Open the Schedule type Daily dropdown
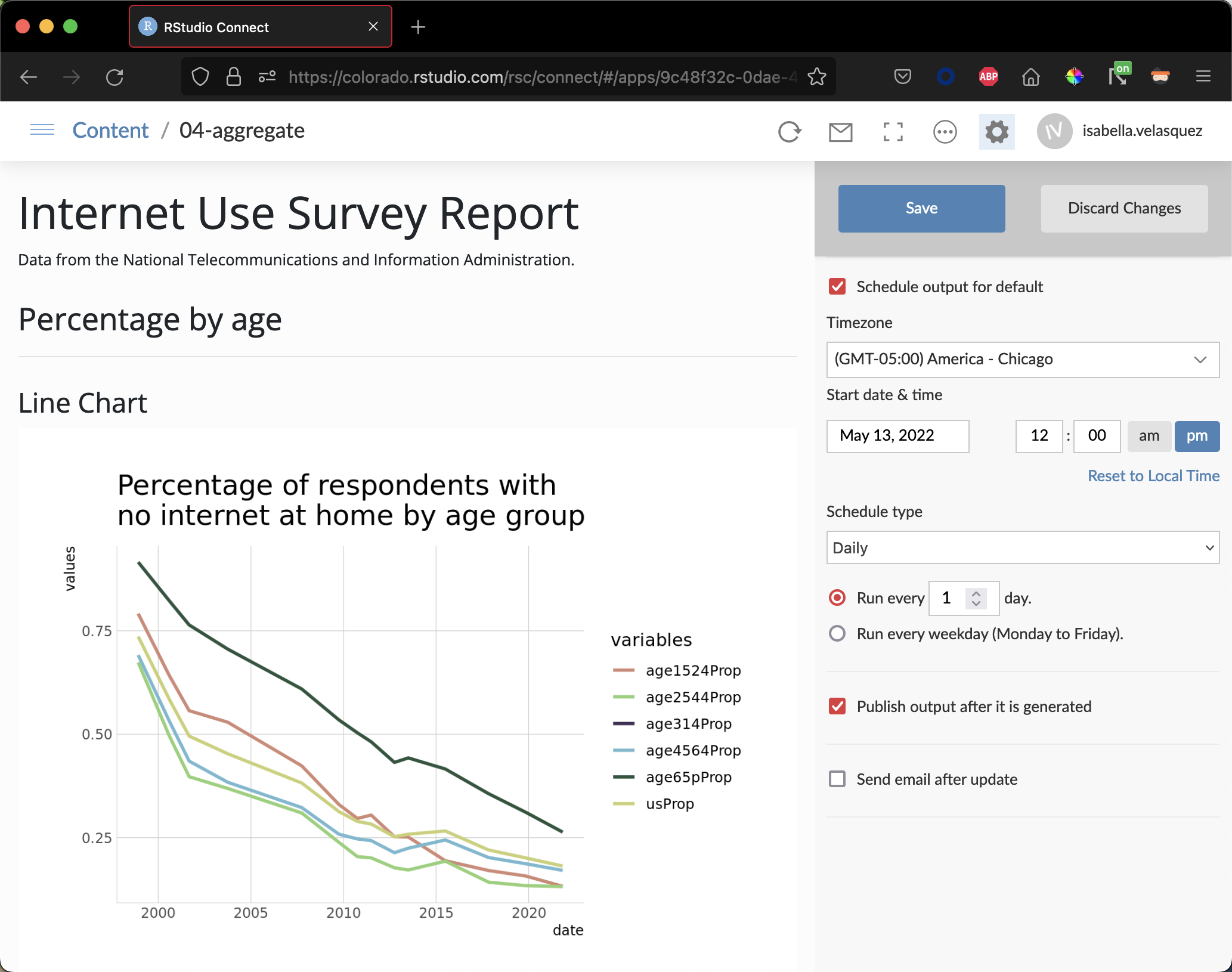This screenshot has height=972, width=1232. click(1023, 547)
